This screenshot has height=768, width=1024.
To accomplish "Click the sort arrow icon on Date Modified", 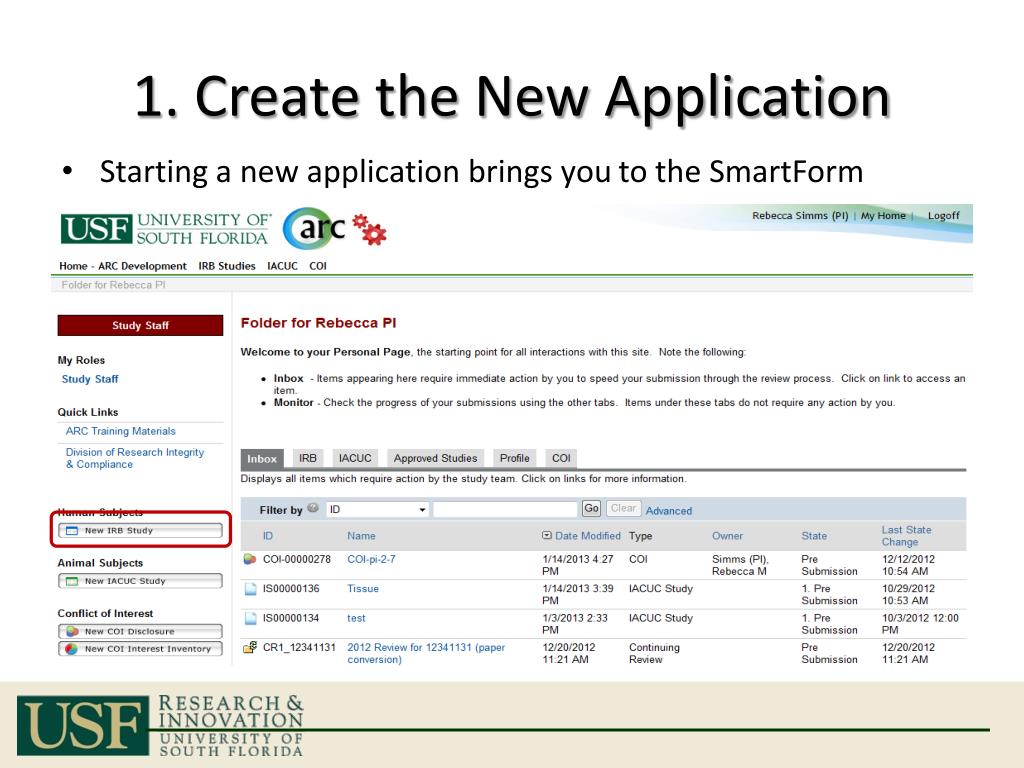I will (546, 536).
